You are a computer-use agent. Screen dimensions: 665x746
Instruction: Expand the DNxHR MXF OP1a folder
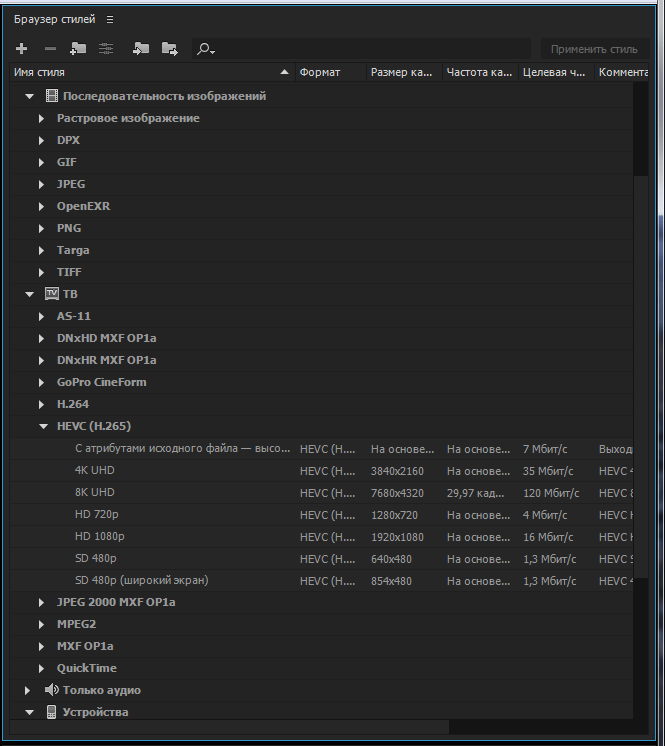click(x=41, y=360)
